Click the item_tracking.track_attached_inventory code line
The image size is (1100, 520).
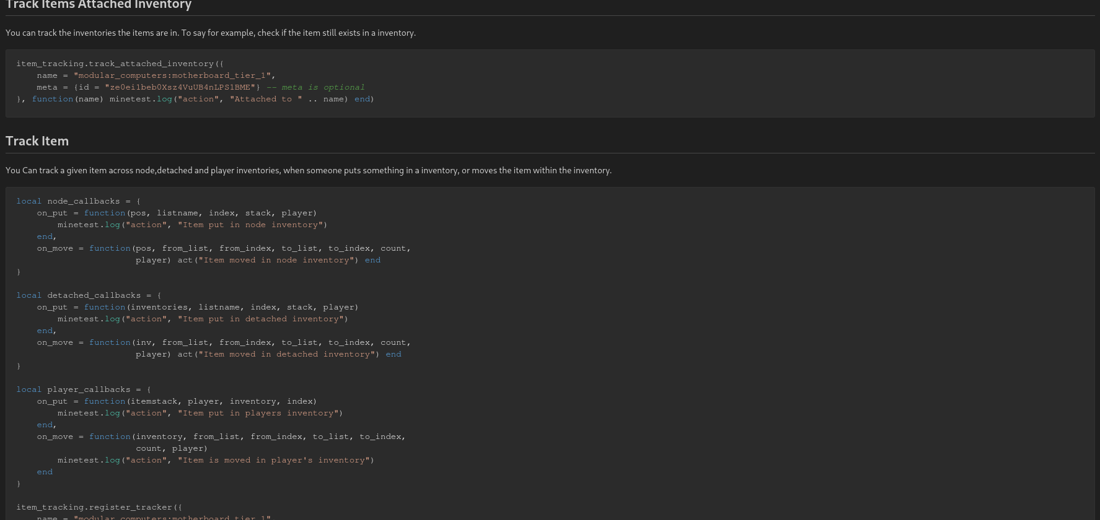(119, 64)
